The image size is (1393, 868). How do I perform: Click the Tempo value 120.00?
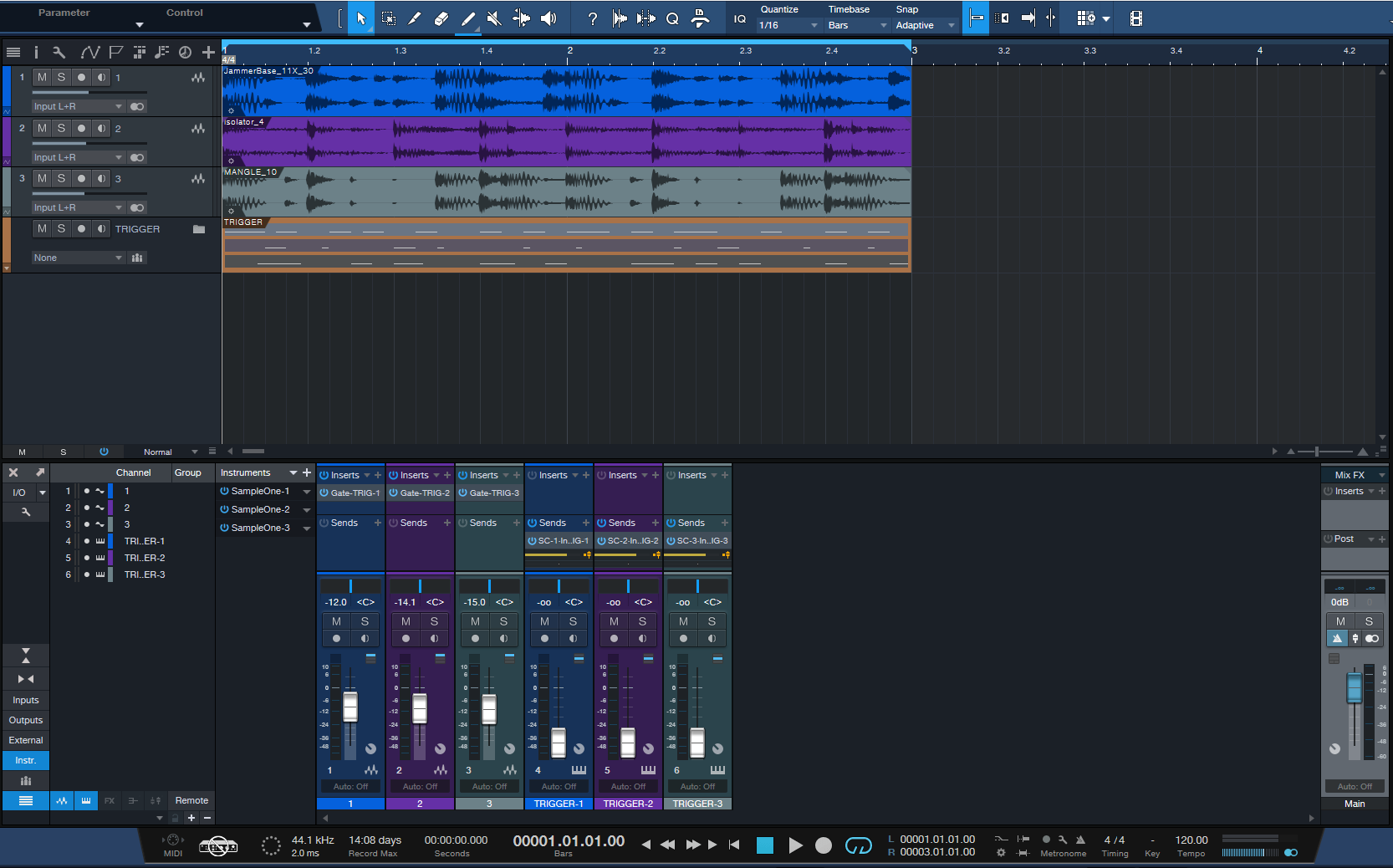click(1191, 840)
